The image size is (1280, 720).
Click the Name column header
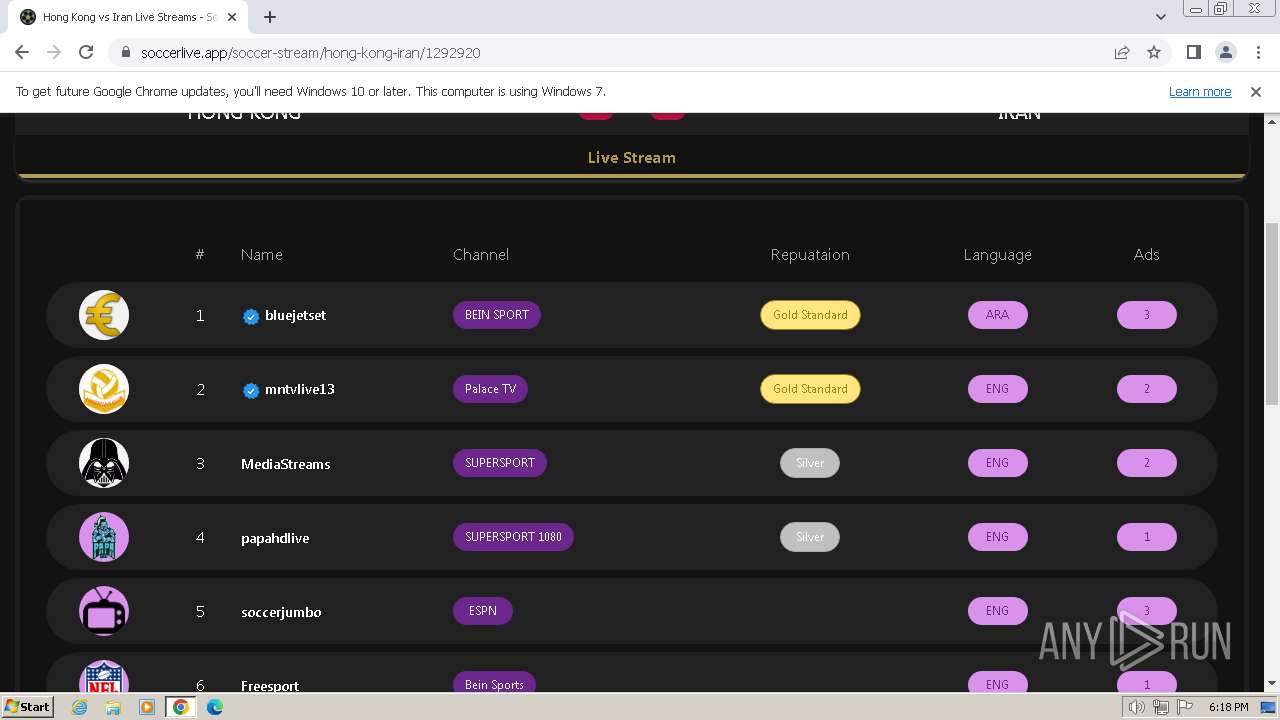(x=262, y=255)
